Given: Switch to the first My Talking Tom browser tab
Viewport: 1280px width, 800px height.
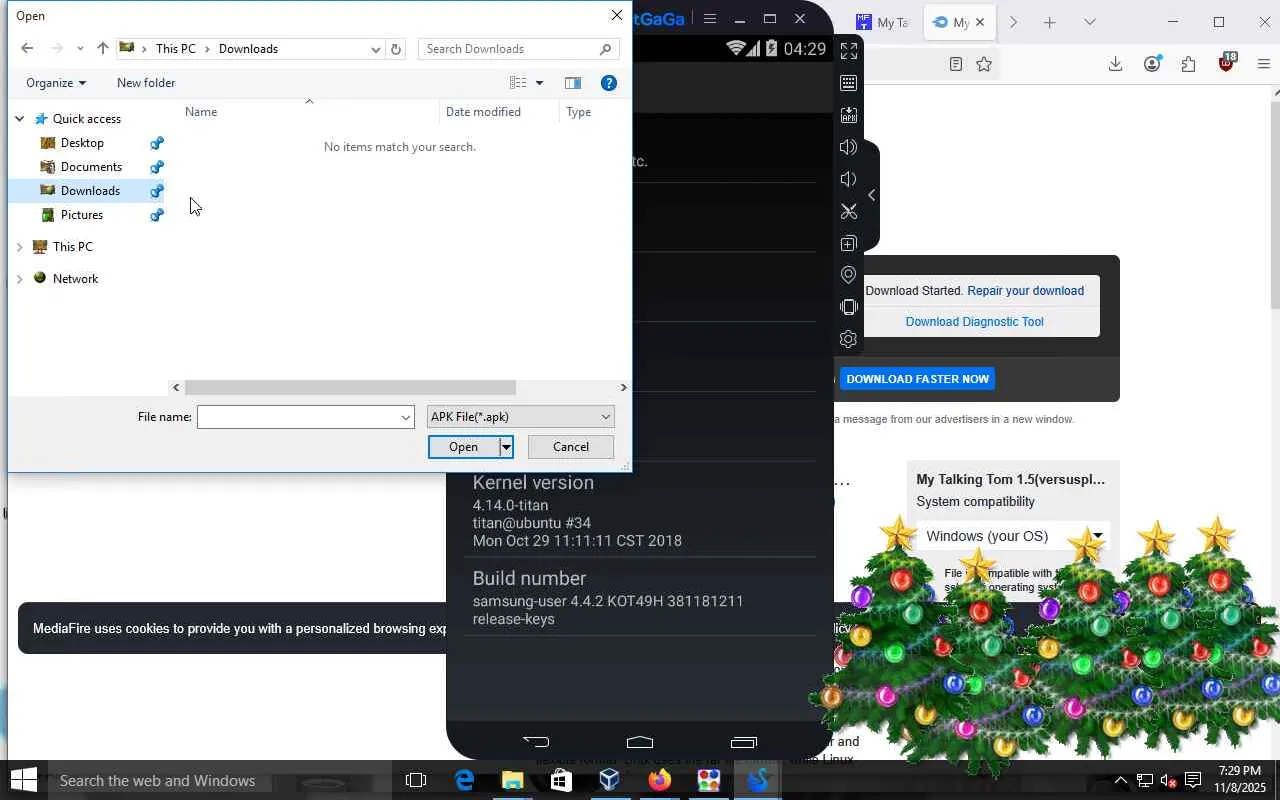Looking at the screenshot, I should click(x=881, y=22).
